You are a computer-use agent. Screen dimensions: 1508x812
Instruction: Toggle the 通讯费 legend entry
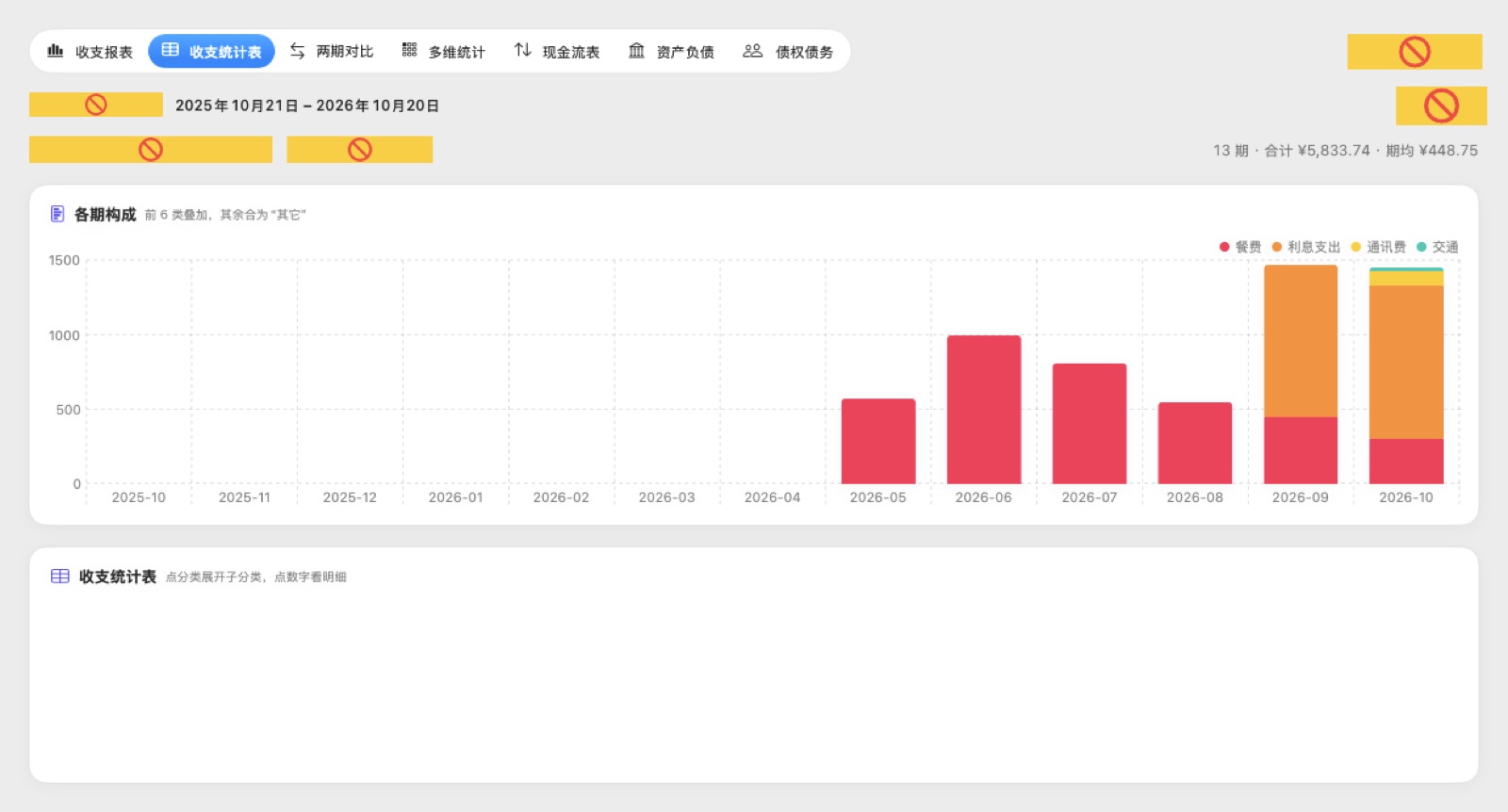(1378, 247)
